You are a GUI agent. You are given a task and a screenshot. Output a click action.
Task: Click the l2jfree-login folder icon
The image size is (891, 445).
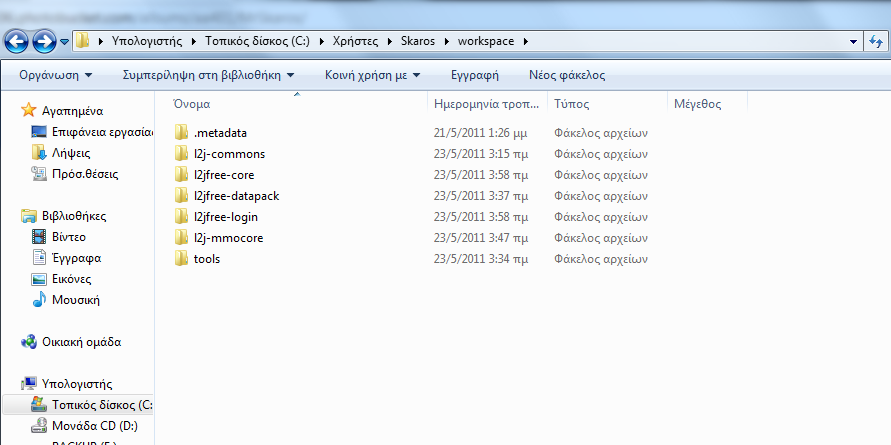tap(181, 217)
